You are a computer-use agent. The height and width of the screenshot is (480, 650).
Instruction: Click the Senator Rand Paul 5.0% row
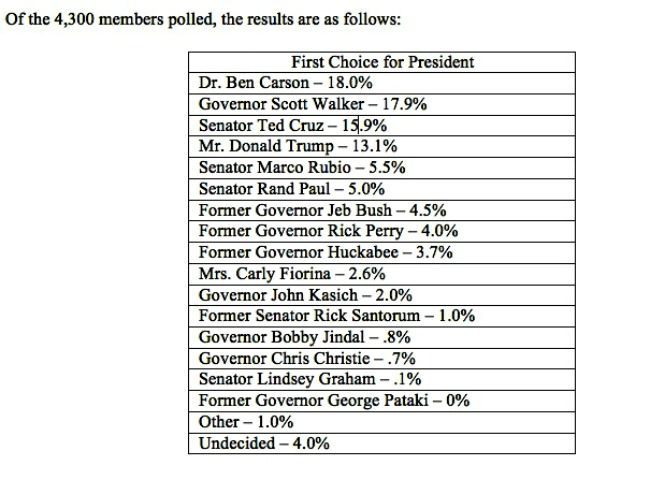click(382, 189)
